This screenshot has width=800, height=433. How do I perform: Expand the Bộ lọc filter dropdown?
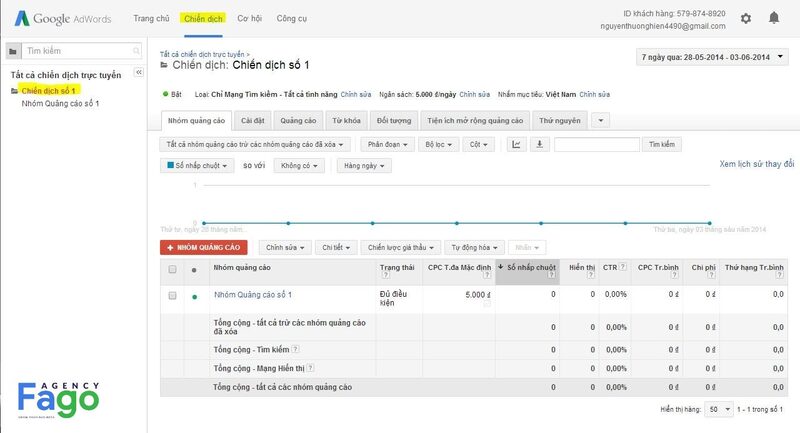(x=436, y=144)
